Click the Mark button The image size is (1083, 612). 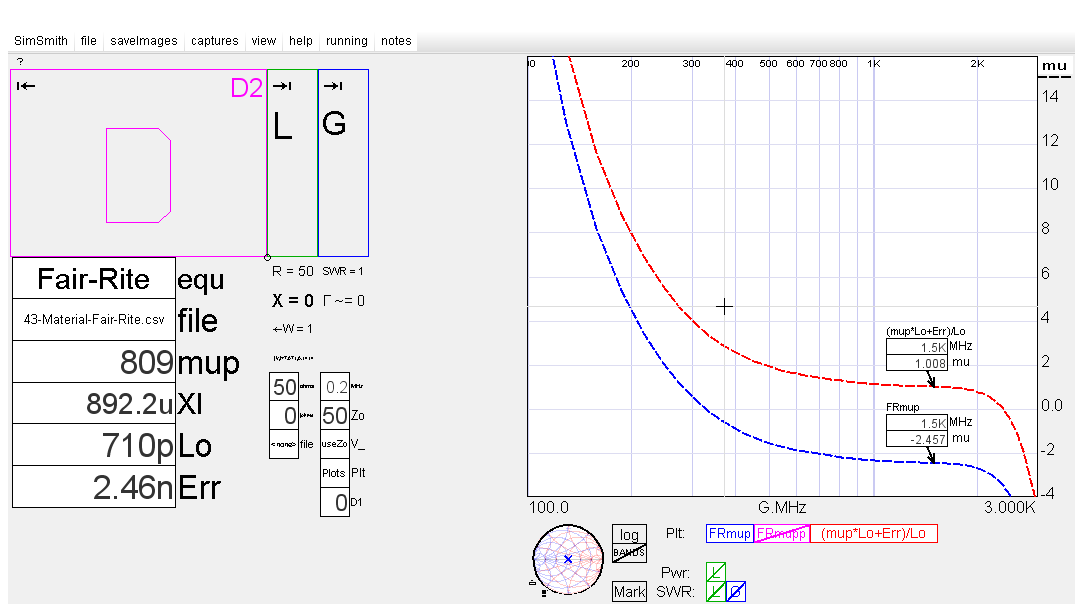(629, 592)
